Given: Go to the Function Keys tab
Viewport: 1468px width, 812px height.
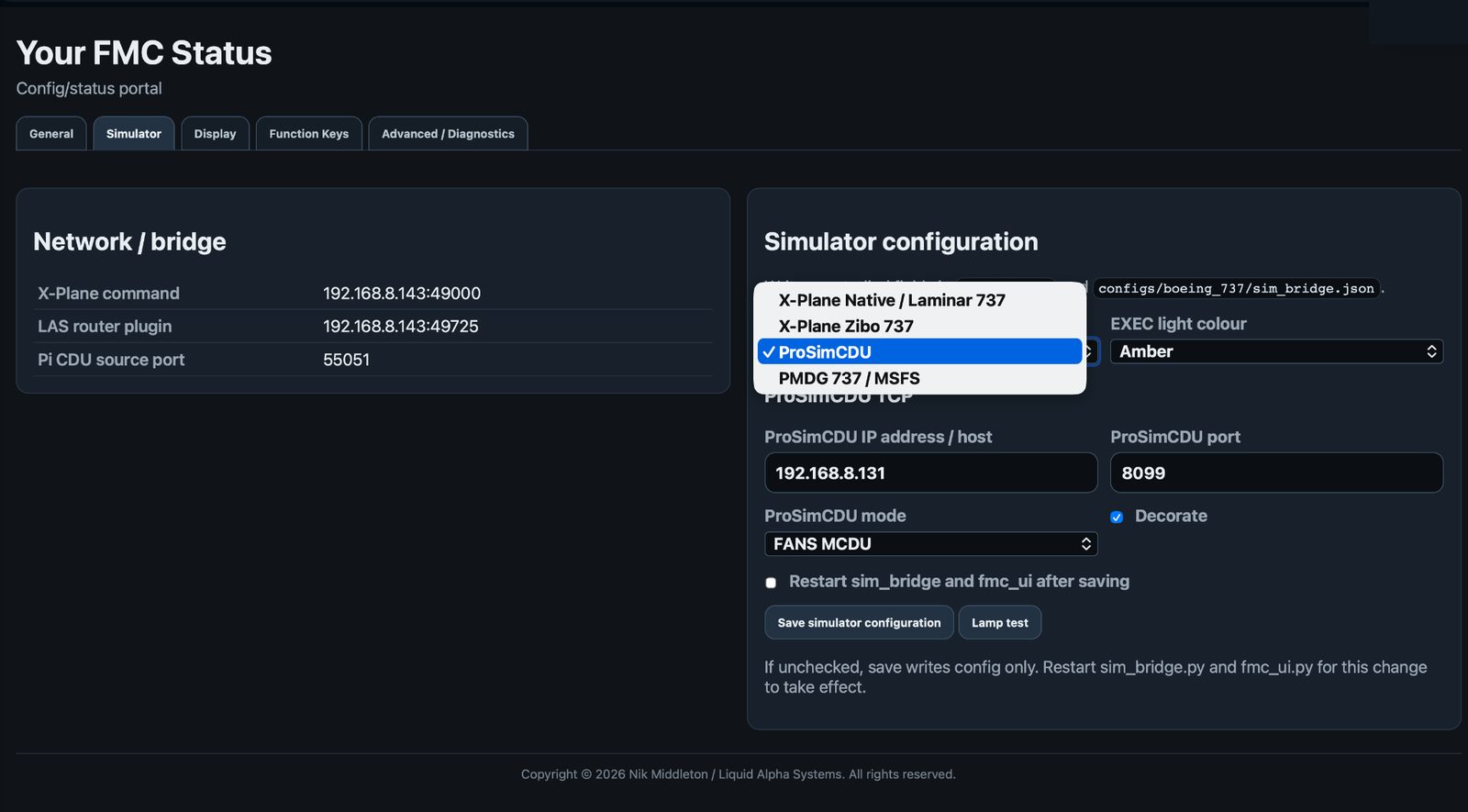Looking at the screenshot, I should point(309,133).
